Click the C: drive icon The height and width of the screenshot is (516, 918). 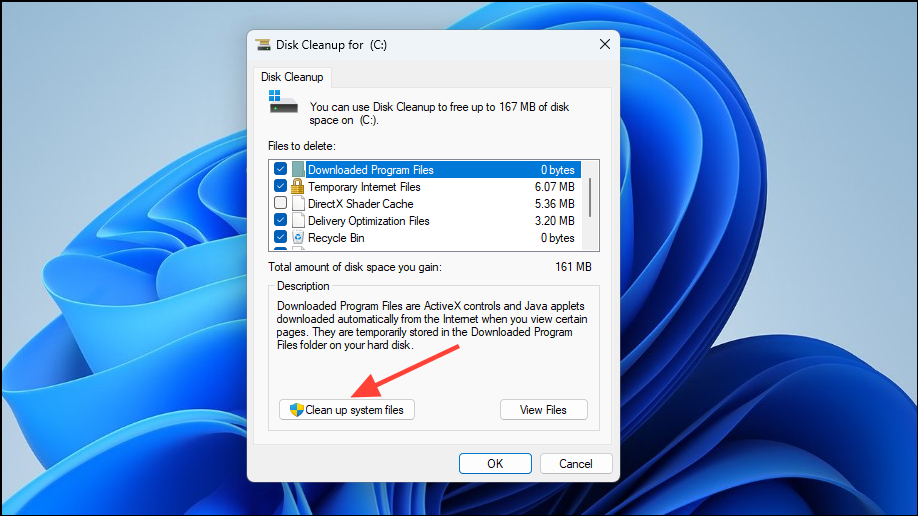pos(283,102)
